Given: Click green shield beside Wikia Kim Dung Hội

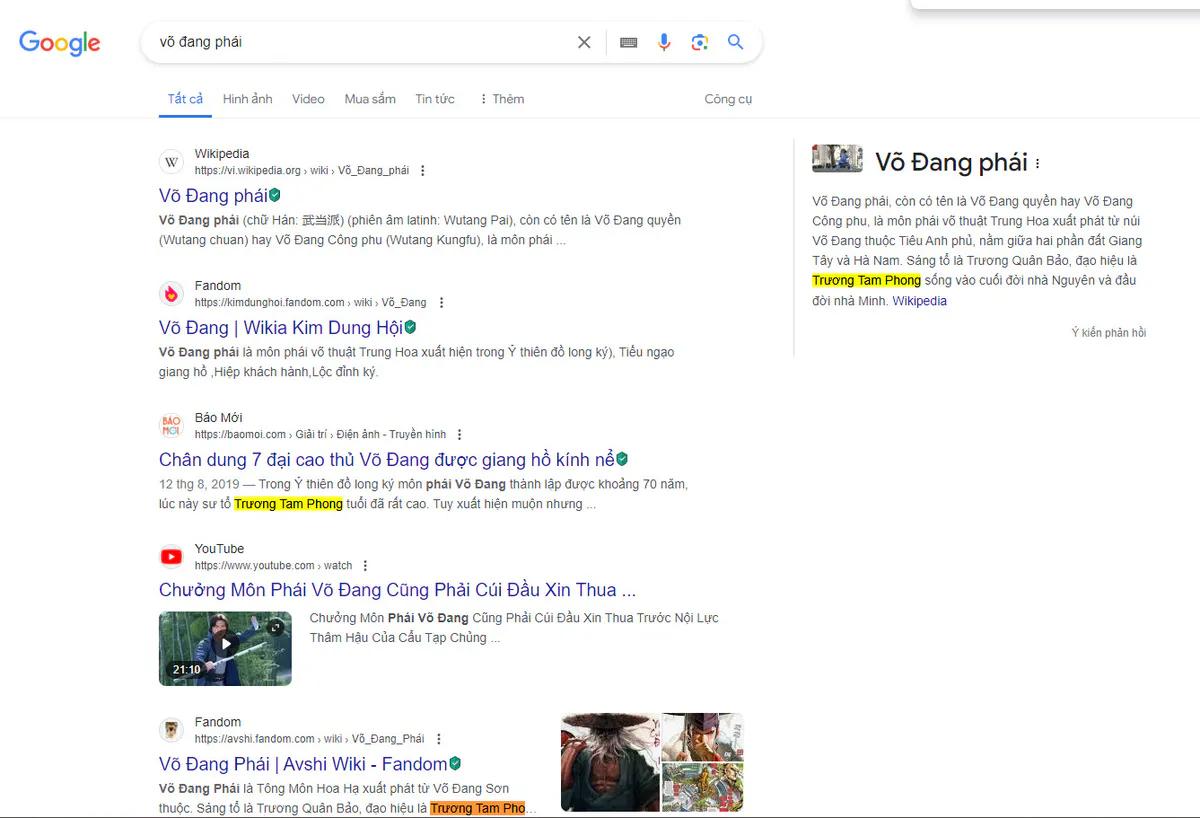Looking at the screenshot, I should (x=410, y=327).
